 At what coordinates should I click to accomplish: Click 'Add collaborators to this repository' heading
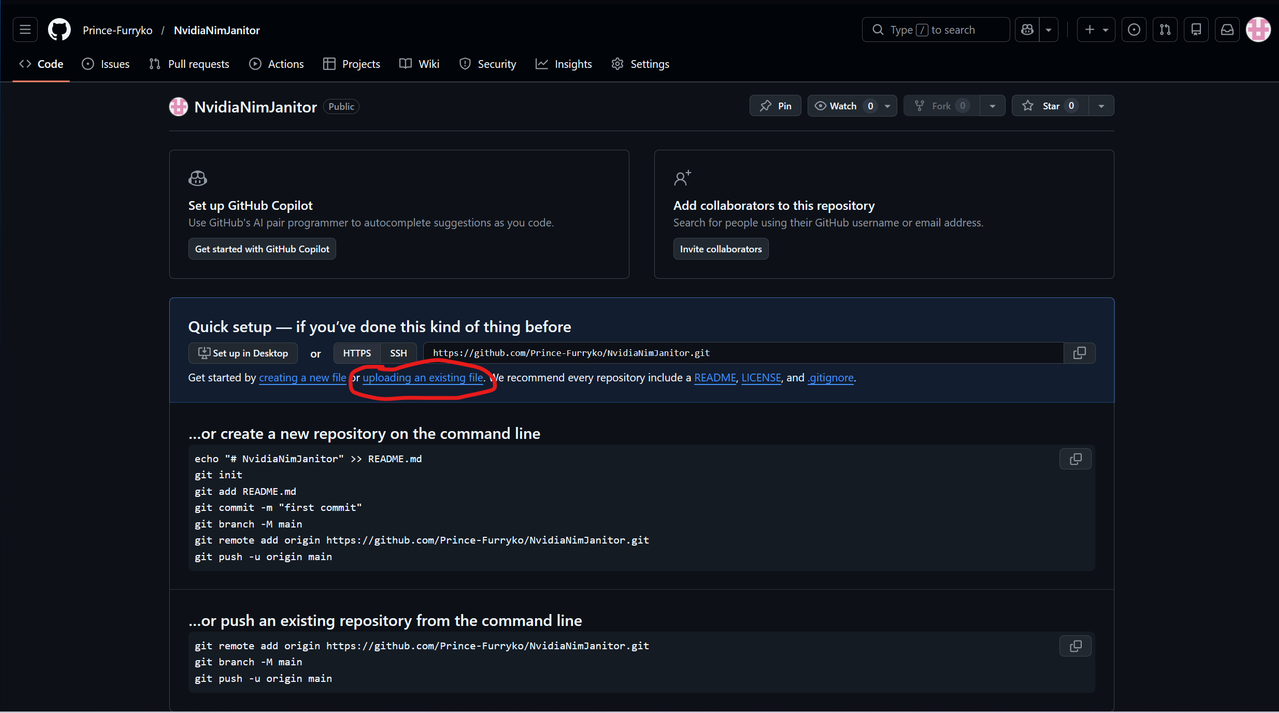click(774, 205)
